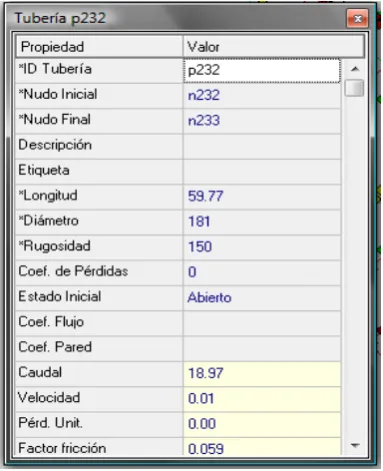Click the *Nudo Final property label

55,120
